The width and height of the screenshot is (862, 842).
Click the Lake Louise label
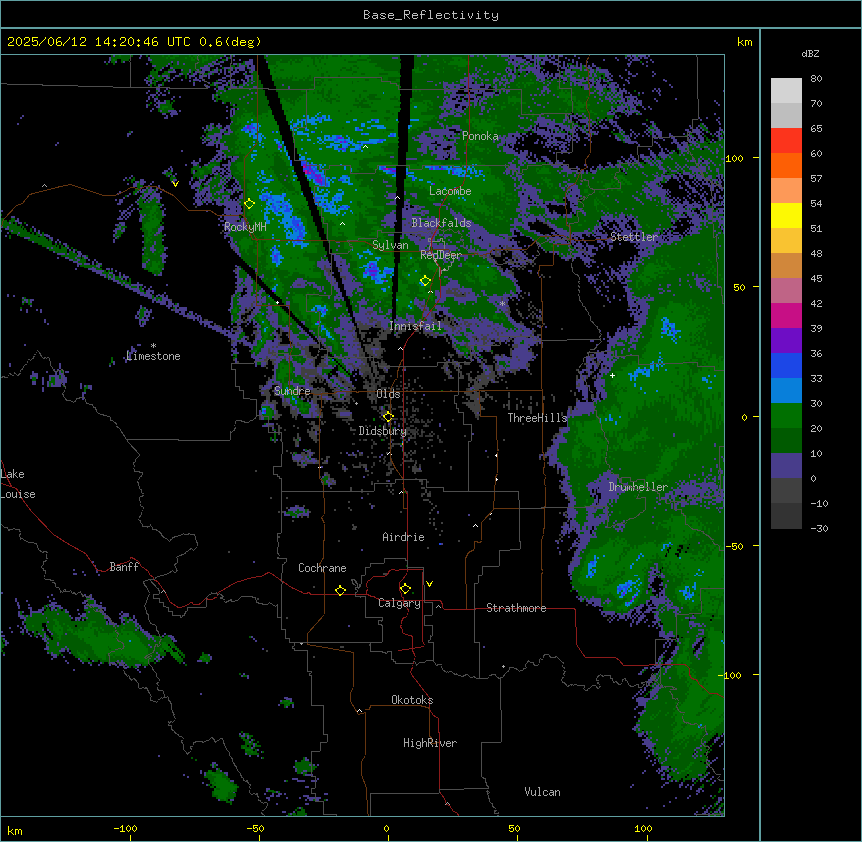[x=18, y=484]
